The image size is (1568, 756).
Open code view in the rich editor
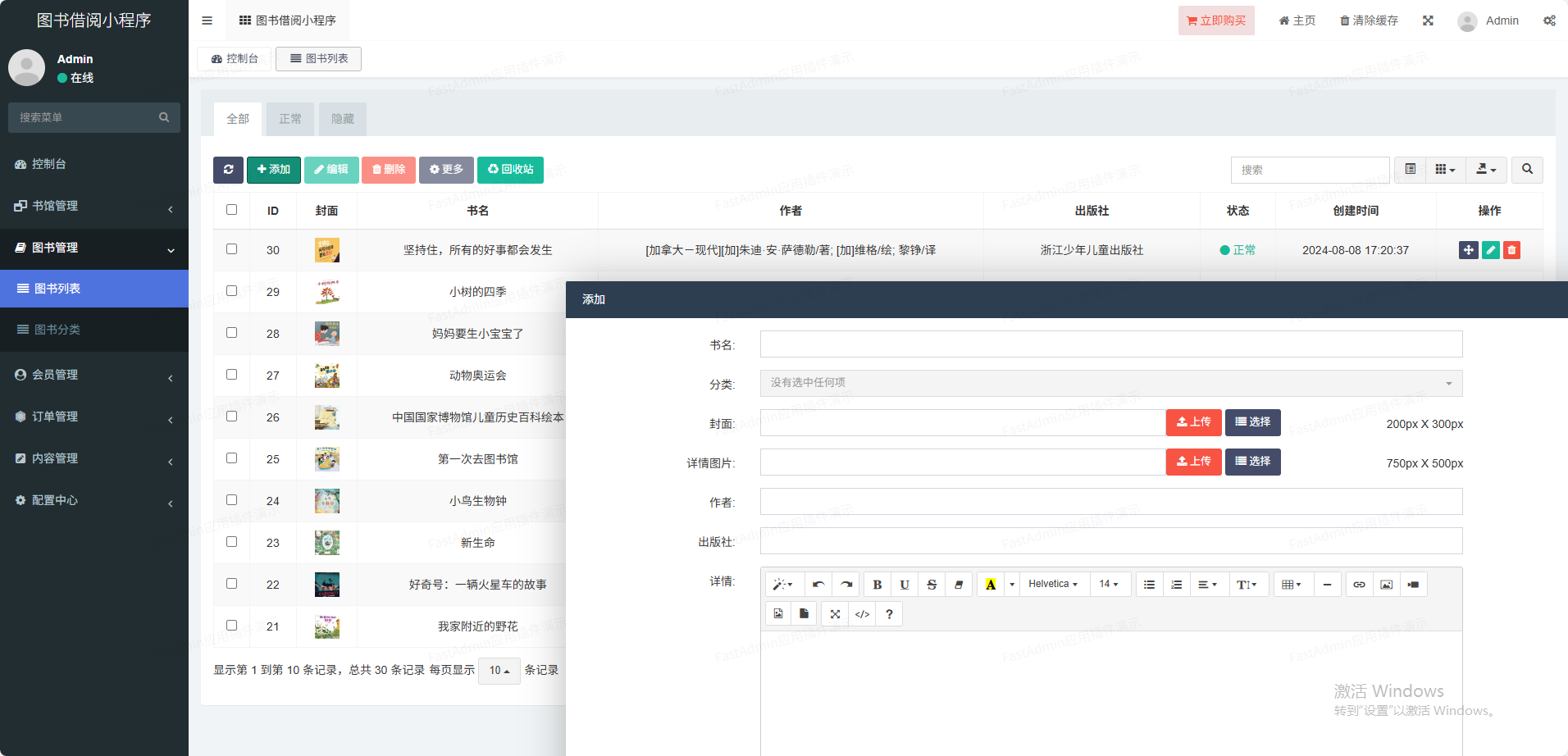pos(862,614)
